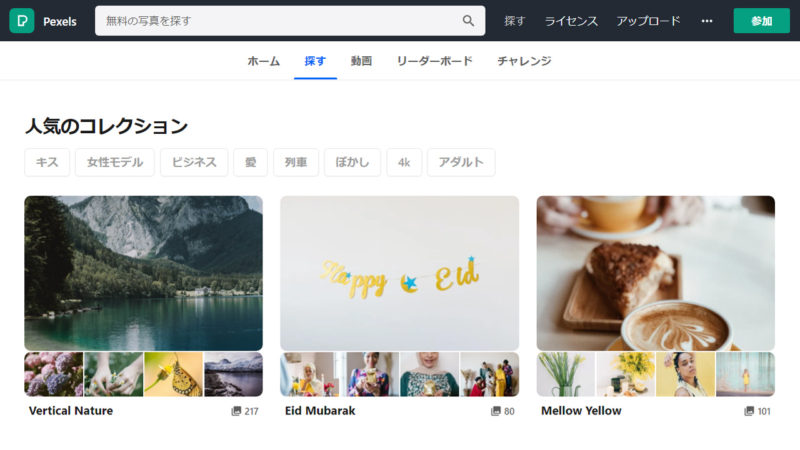This screenshot has width=800, height=450.
Task: Select the ビジネス tag chip
Action: coord(194,162)
